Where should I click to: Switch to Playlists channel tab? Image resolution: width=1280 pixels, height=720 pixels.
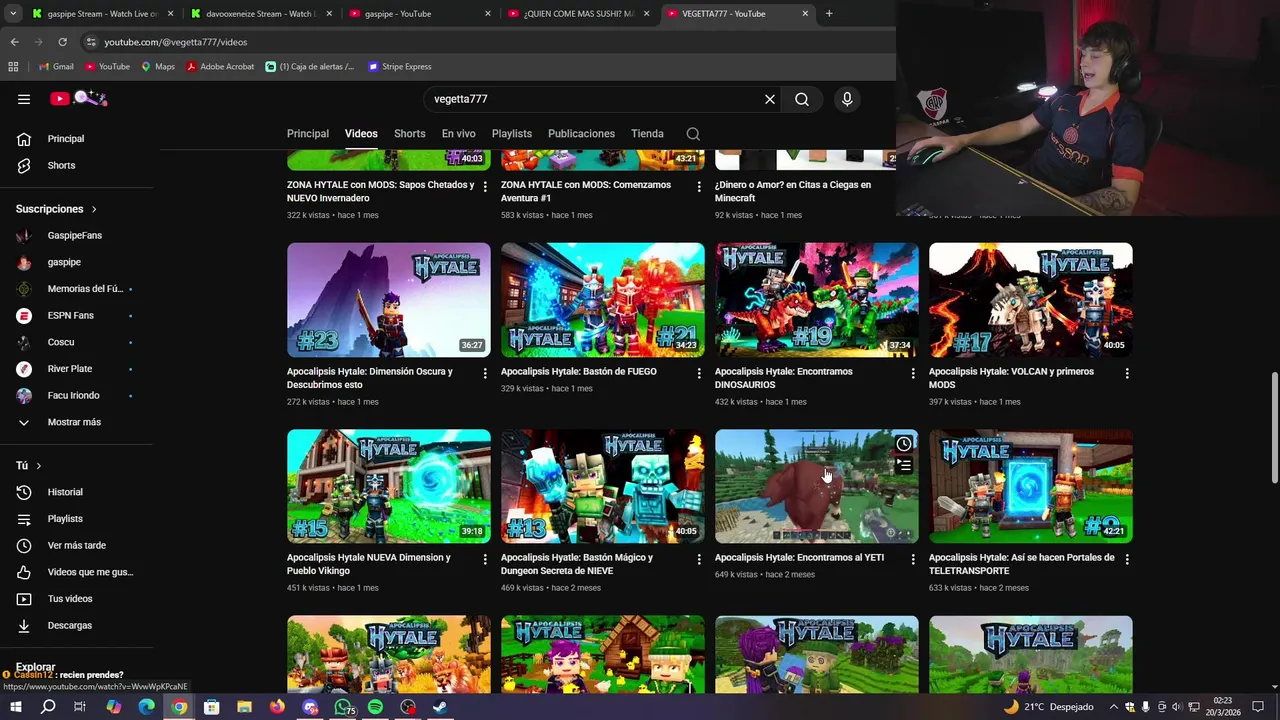[x=512, y=134]
